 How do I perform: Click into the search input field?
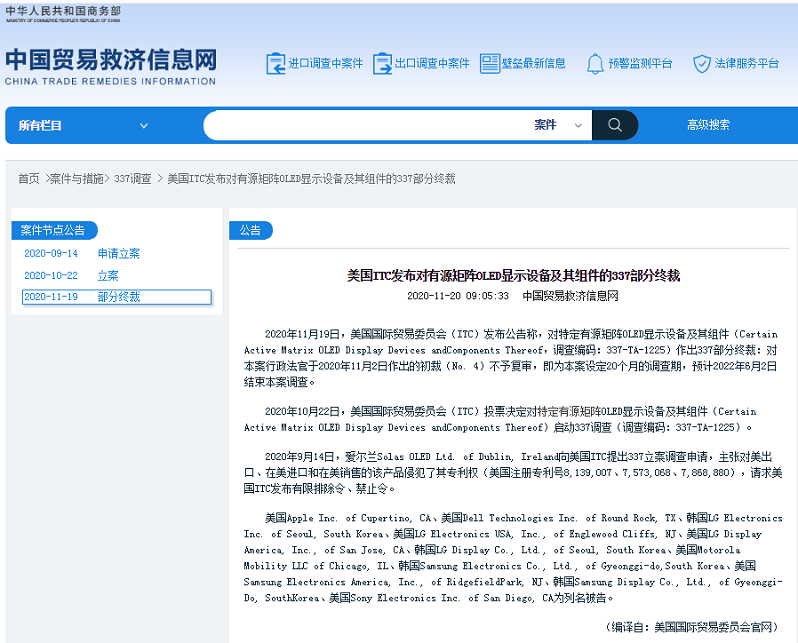point(366,125)
